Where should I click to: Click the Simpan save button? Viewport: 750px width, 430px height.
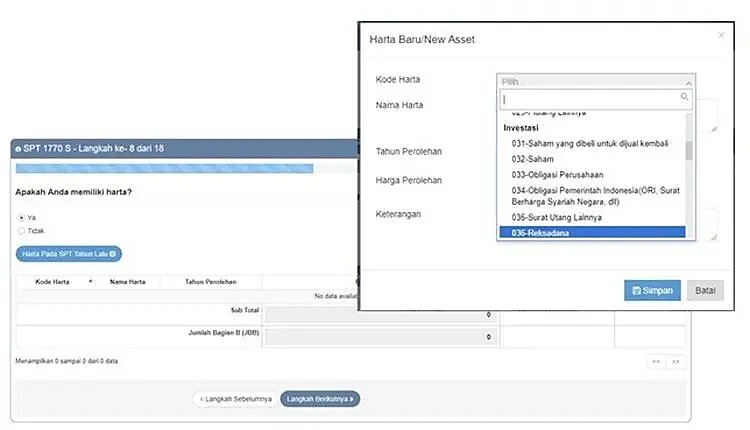click(x=652, y=290)
